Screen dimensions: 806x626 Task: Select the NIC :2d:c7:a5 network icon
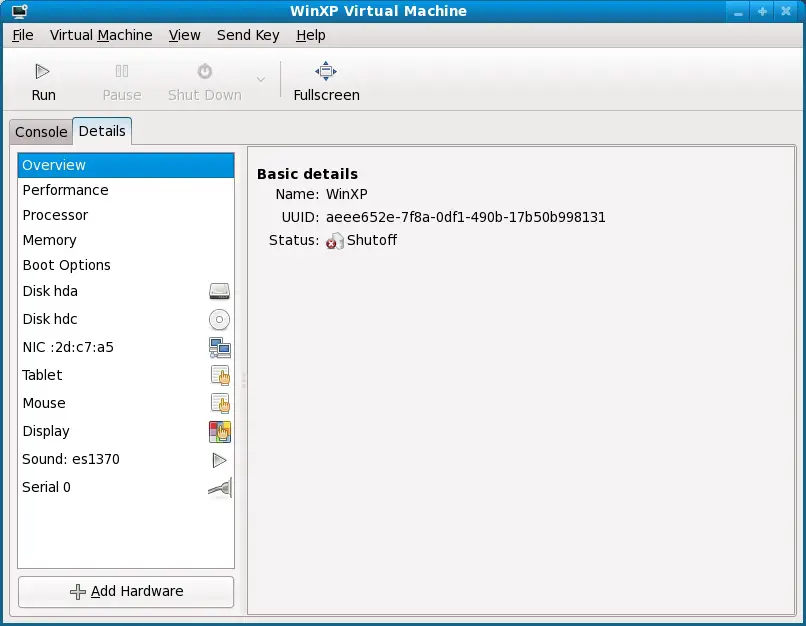tap(219, 347)
